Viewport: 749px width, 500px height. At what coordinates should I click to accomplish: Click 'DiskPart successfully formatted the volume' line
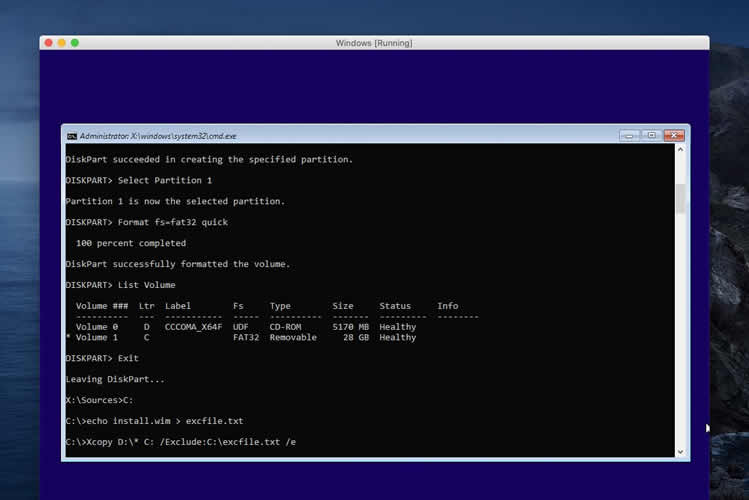click(x=178, y=264)
